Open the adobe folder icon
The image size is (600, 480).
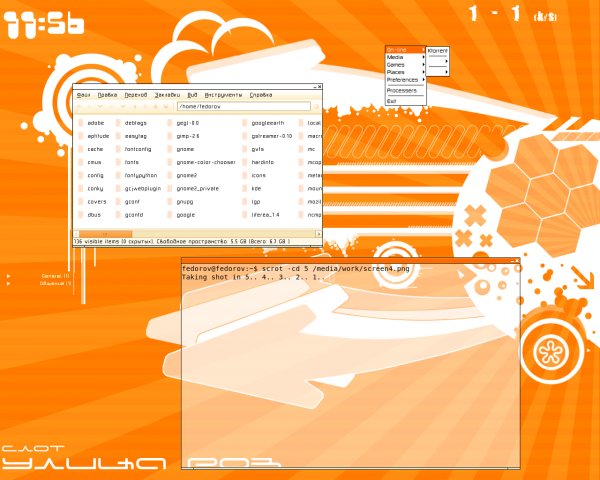pos(79,123)
